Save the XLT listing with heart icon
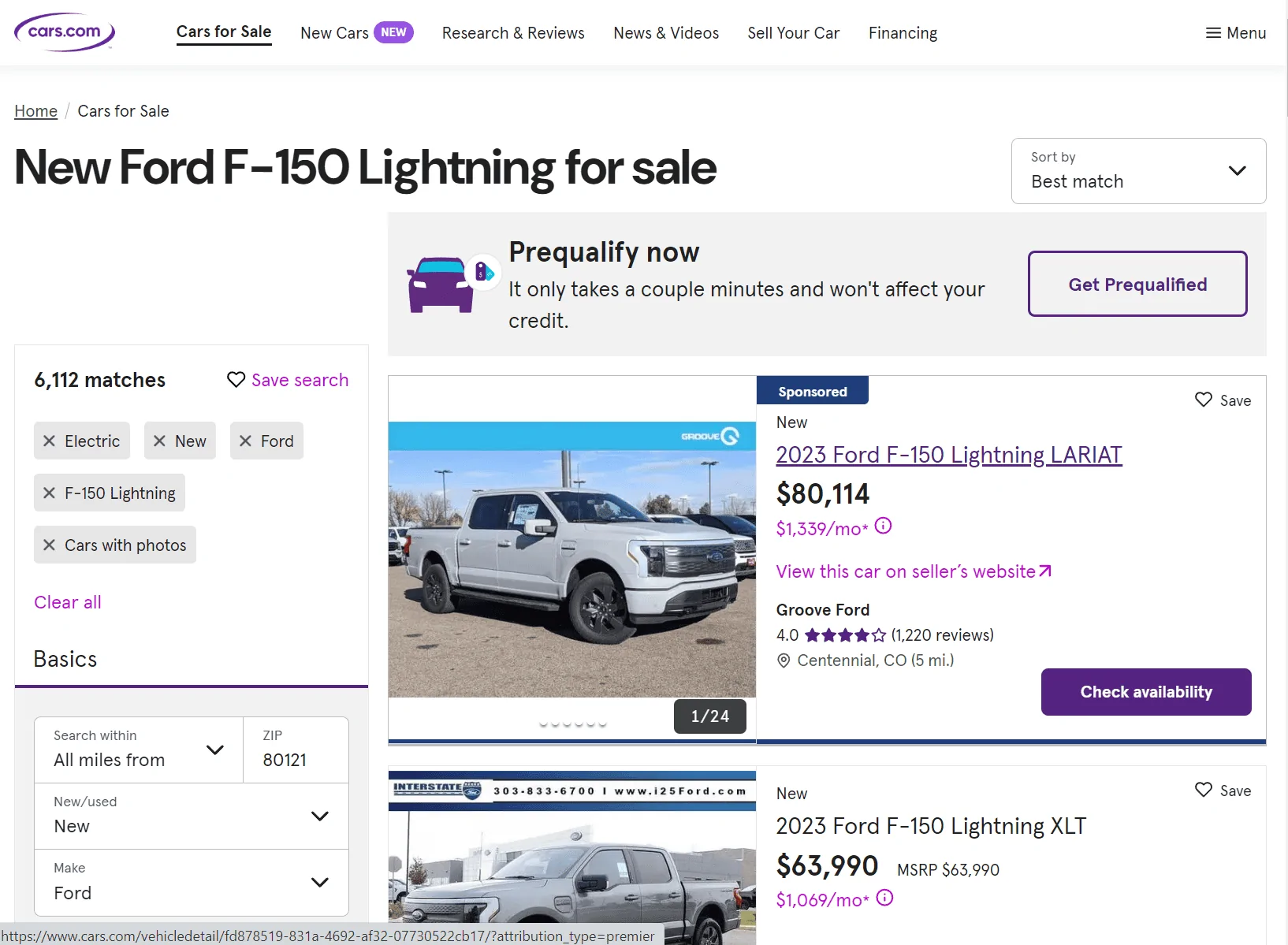This screenshot has height=945, width=1288. (1203, 790)
